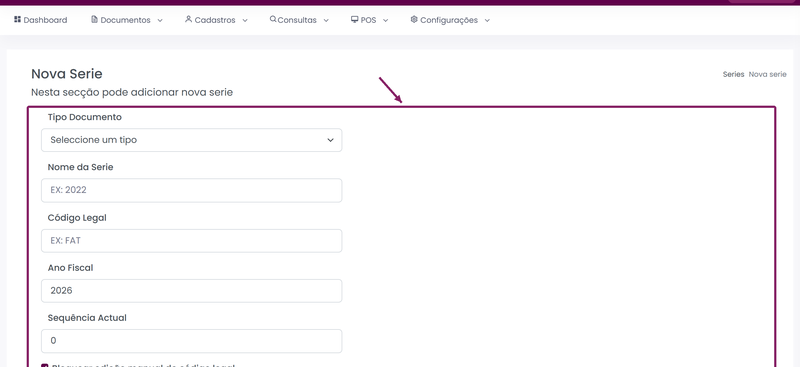Expand the Configurações menu chevron
800x367 pixels.
[487, 20]
